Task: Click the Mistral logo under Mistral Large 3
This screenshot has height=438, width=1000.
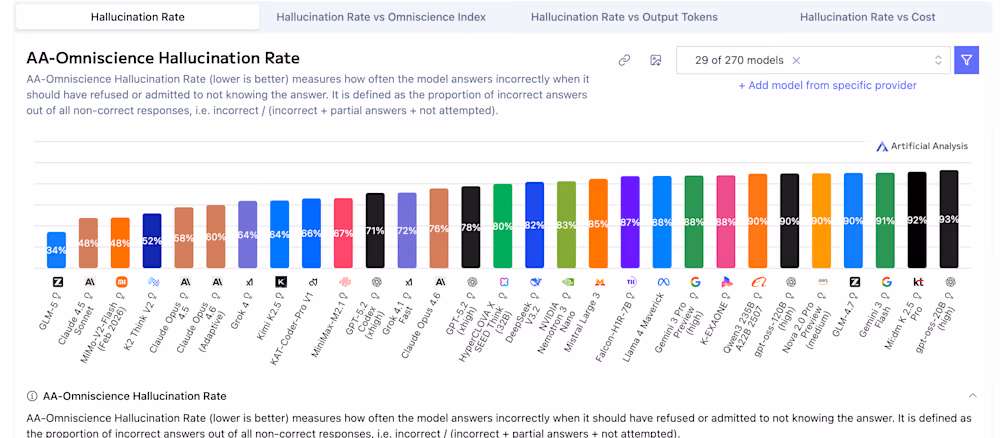Action: coord(598,283)
